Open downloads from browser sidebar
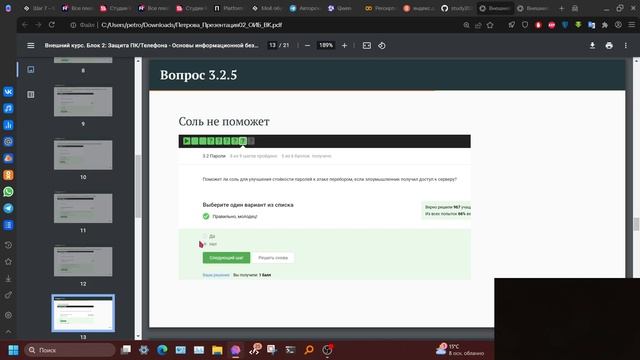Viewport: 640px width, 360px height. tap(8, 278)
